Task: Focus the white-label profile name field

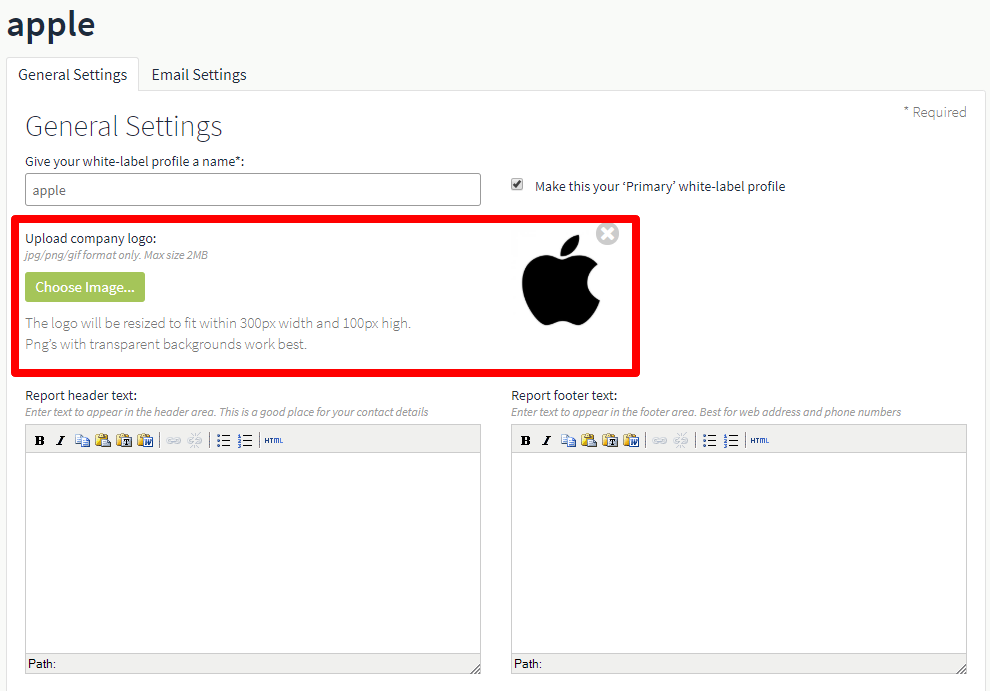Action: (253, 189)
